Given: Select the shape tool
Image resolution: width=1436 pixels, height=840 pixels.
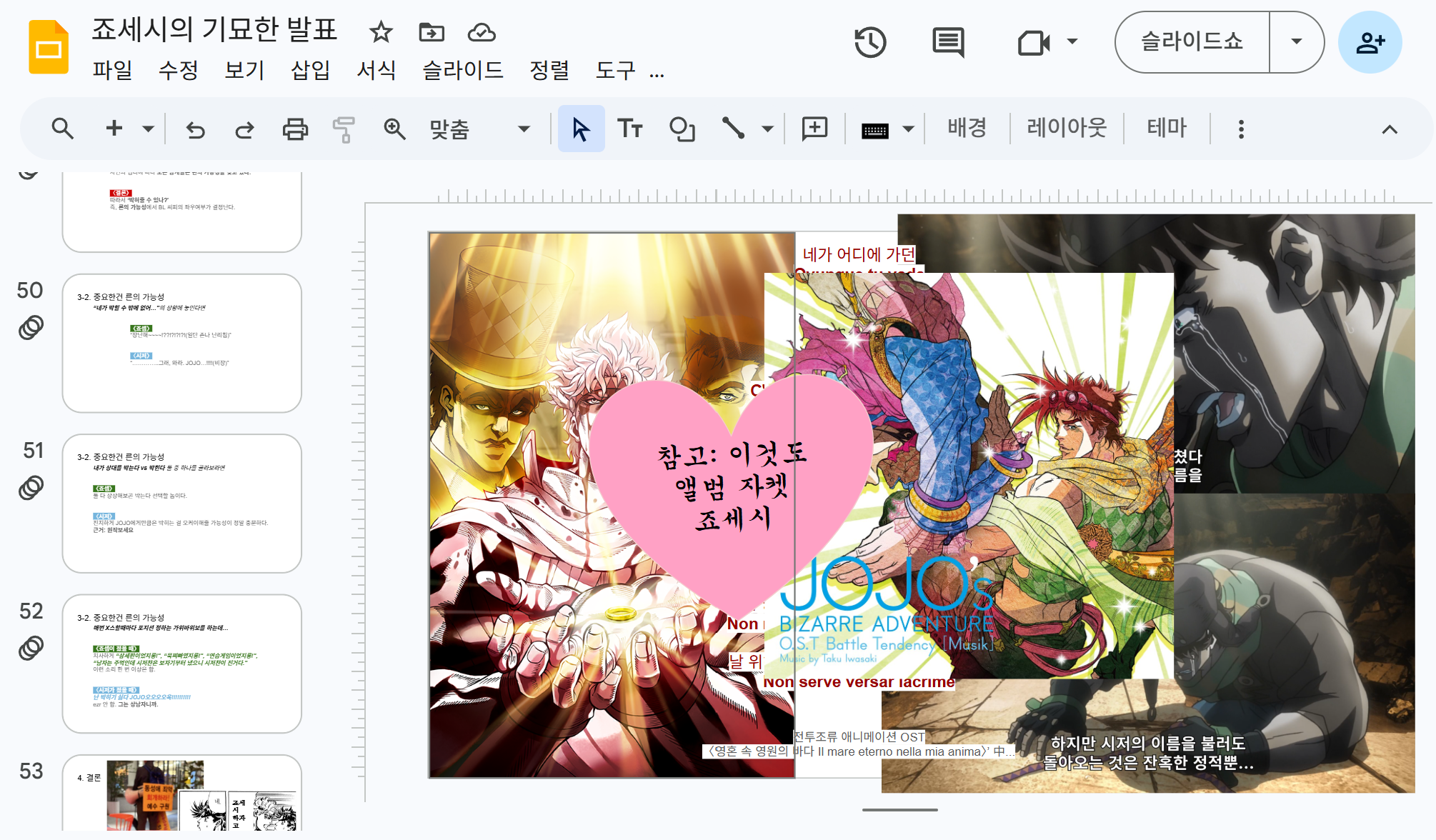Looking at the screenshot, I should (682, 129).
